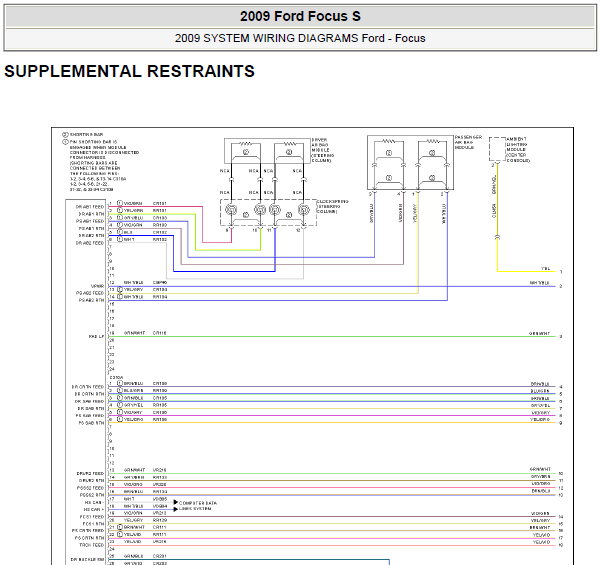This screenshot has height=565, width=604.
Task: Click the "TRCH FEED" pin label
Action: point(92,545)
